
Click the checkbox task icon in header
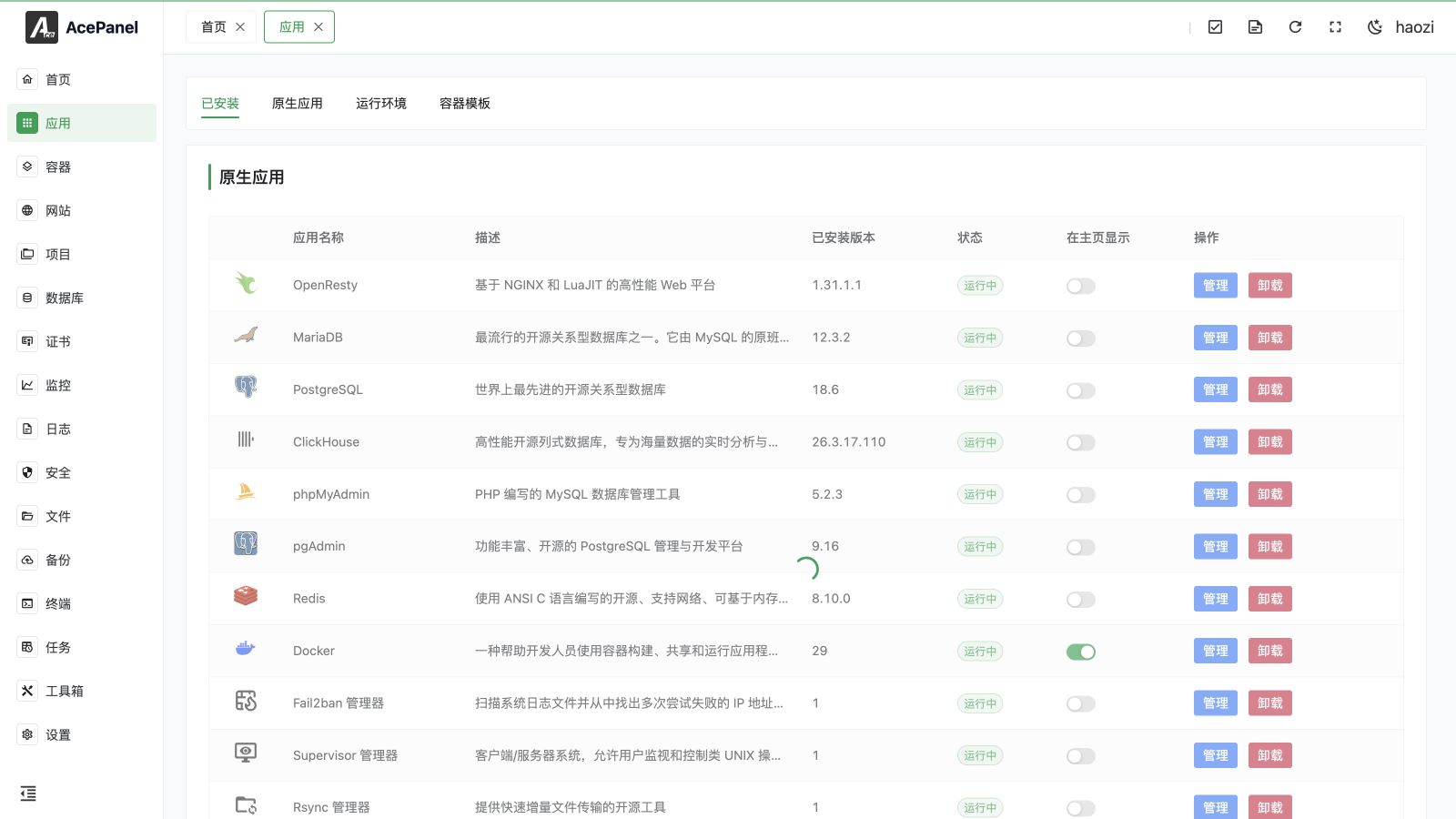click(x=1215, y=27)
